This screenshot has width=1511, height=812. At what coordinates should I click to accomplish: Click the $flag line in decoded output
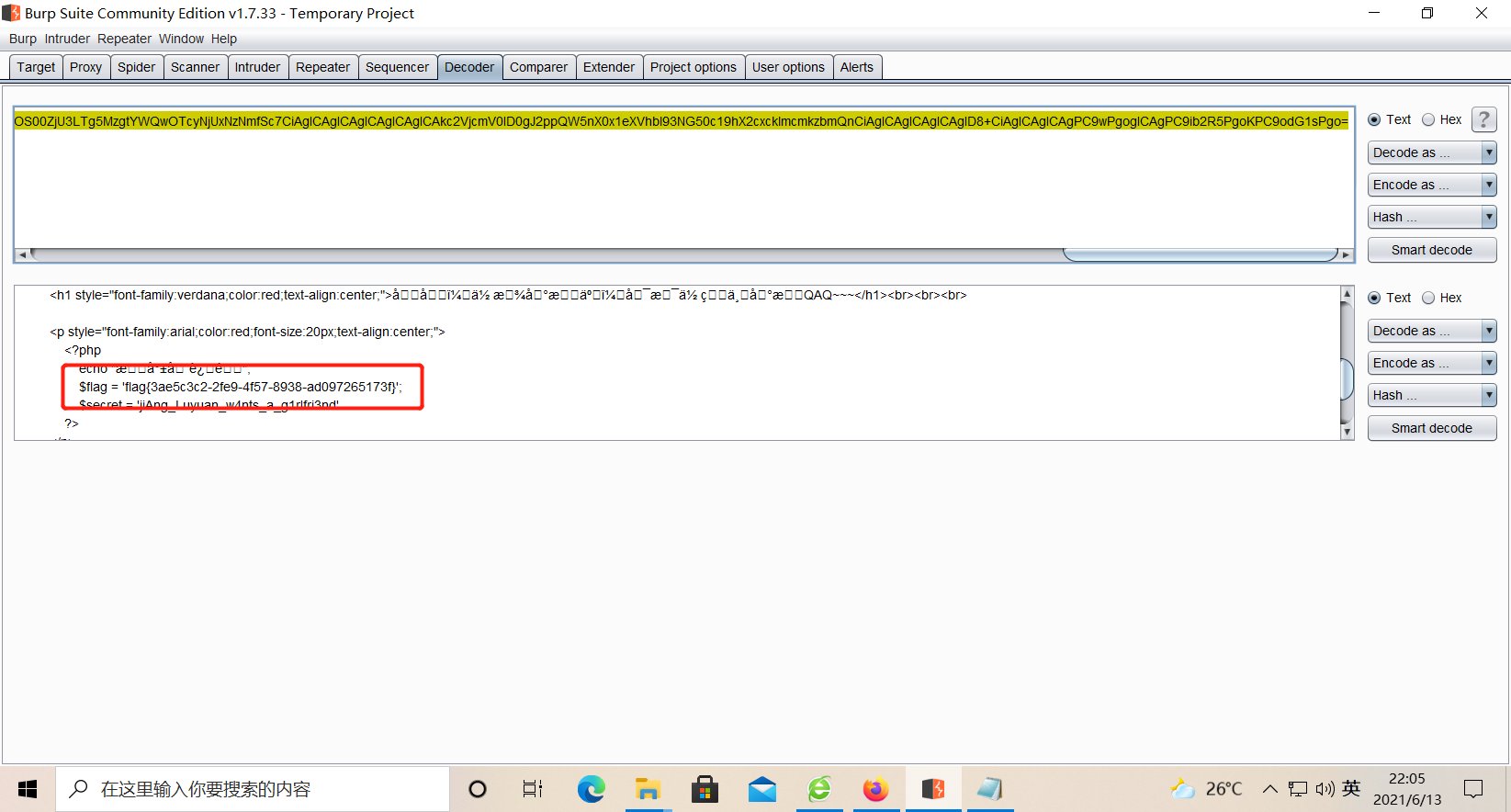(241, 387)
